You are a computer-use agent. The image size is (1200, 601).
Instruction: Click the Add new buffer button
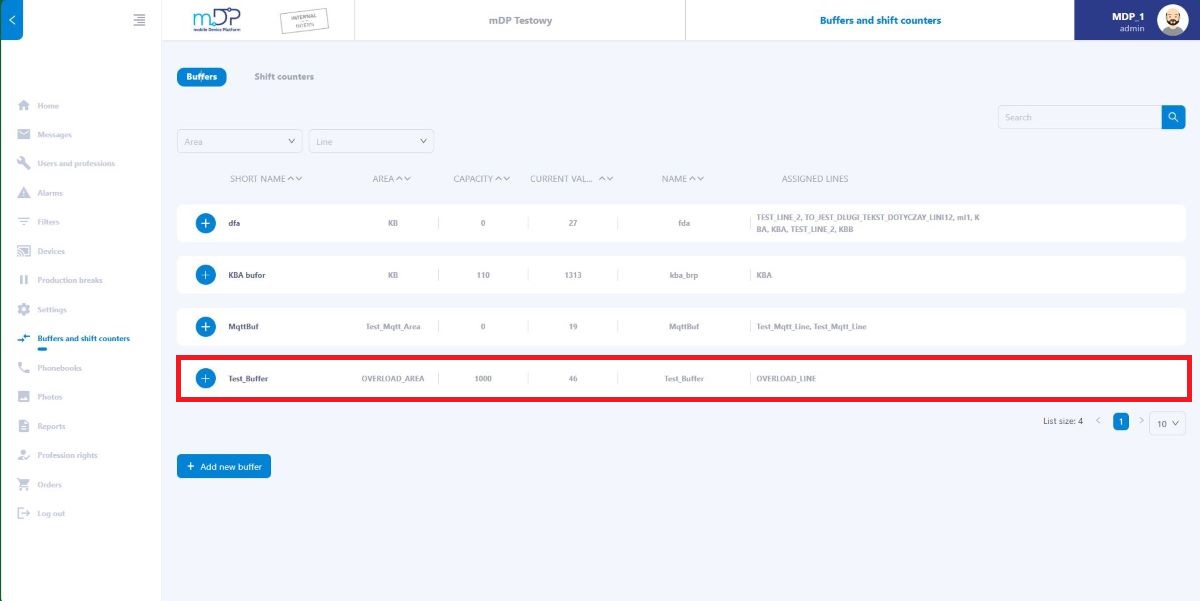tap(224, 466)
